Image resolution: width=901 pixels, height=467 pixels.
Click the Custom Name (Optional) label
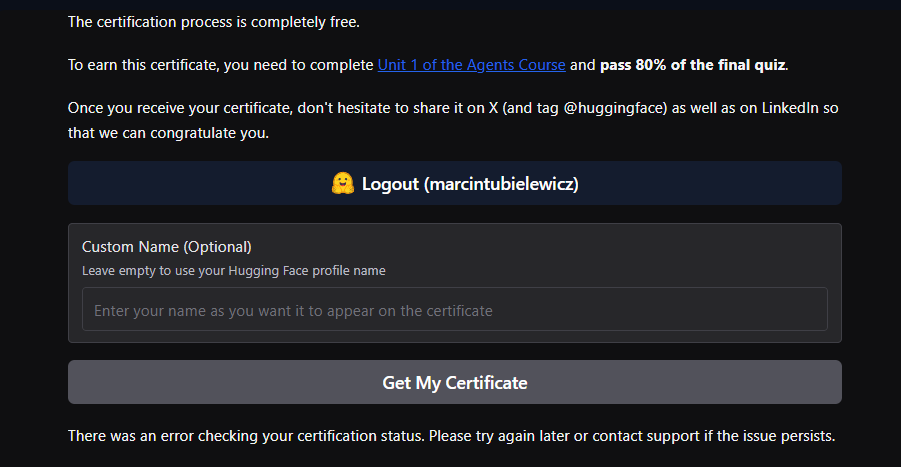point(167,247)
